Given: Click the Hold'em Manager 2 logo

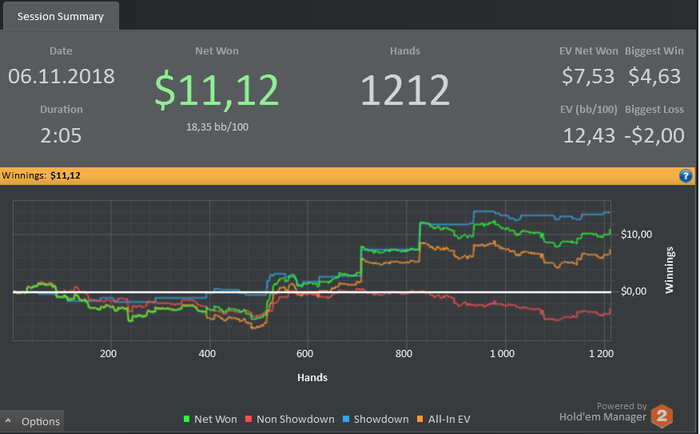Looking at the screenshot, I should [x=662, y=416].
